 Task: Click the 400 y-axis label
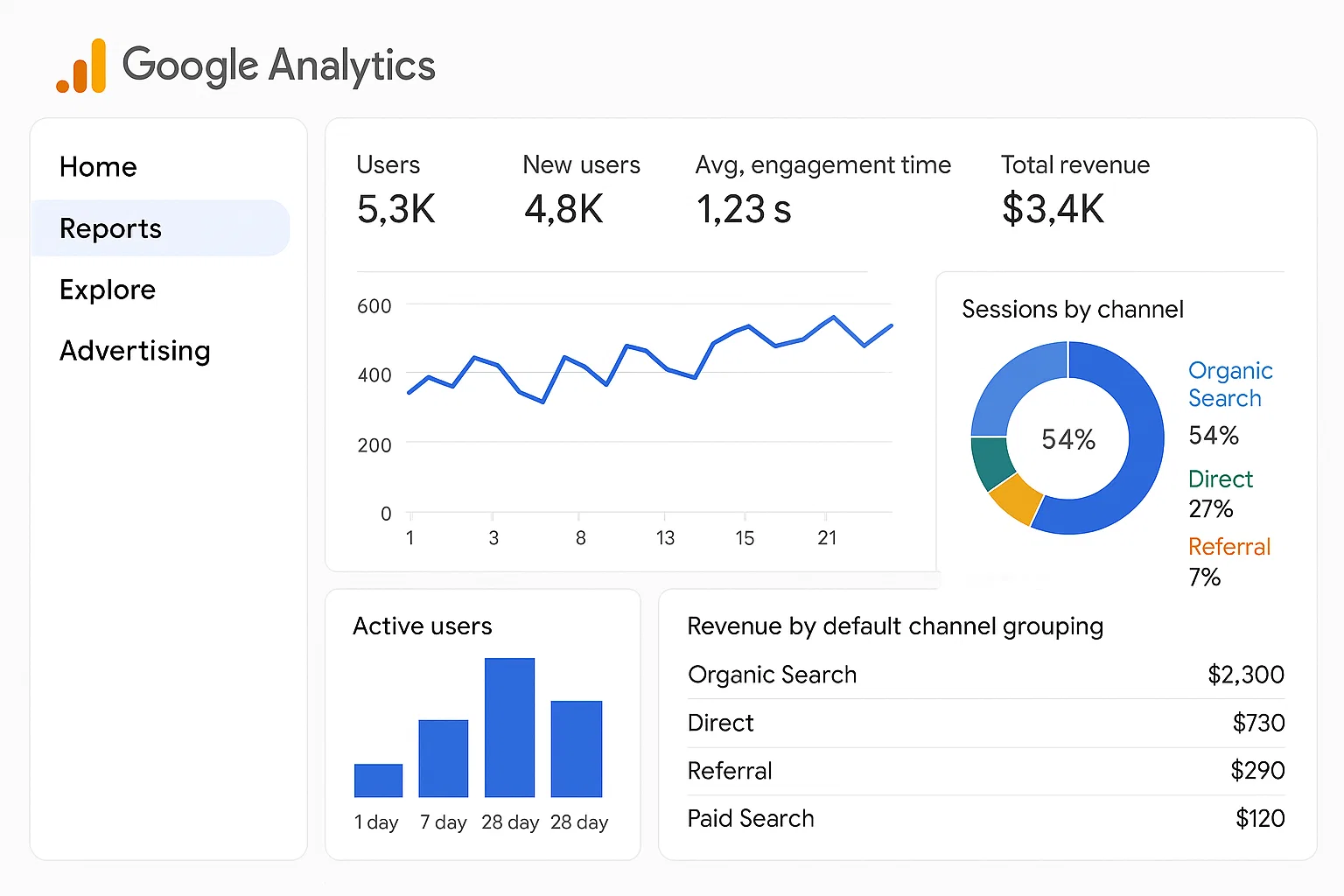(x=374, y=375)
